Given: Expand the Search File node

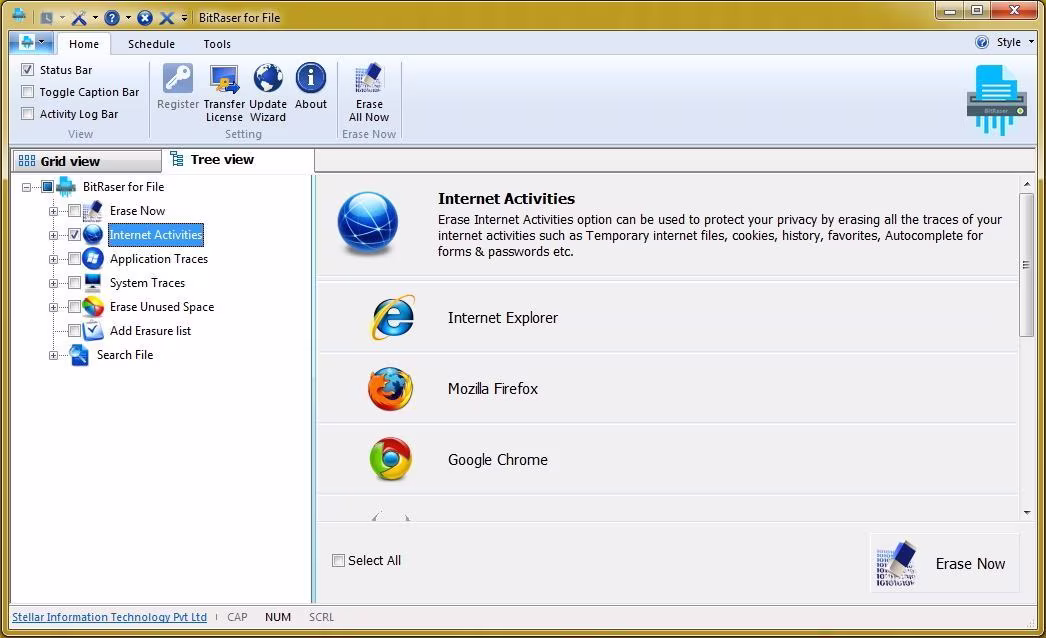Looking at the screenshot, I should tap(53, 356).
